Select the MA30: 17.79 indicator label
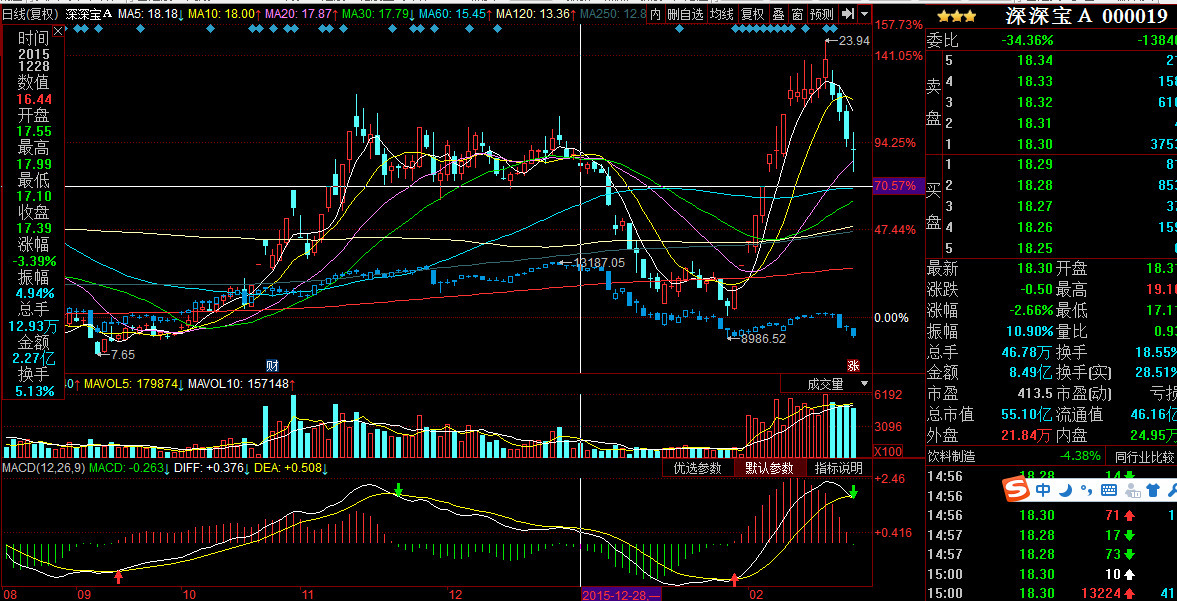 click(x=377, y=14)
